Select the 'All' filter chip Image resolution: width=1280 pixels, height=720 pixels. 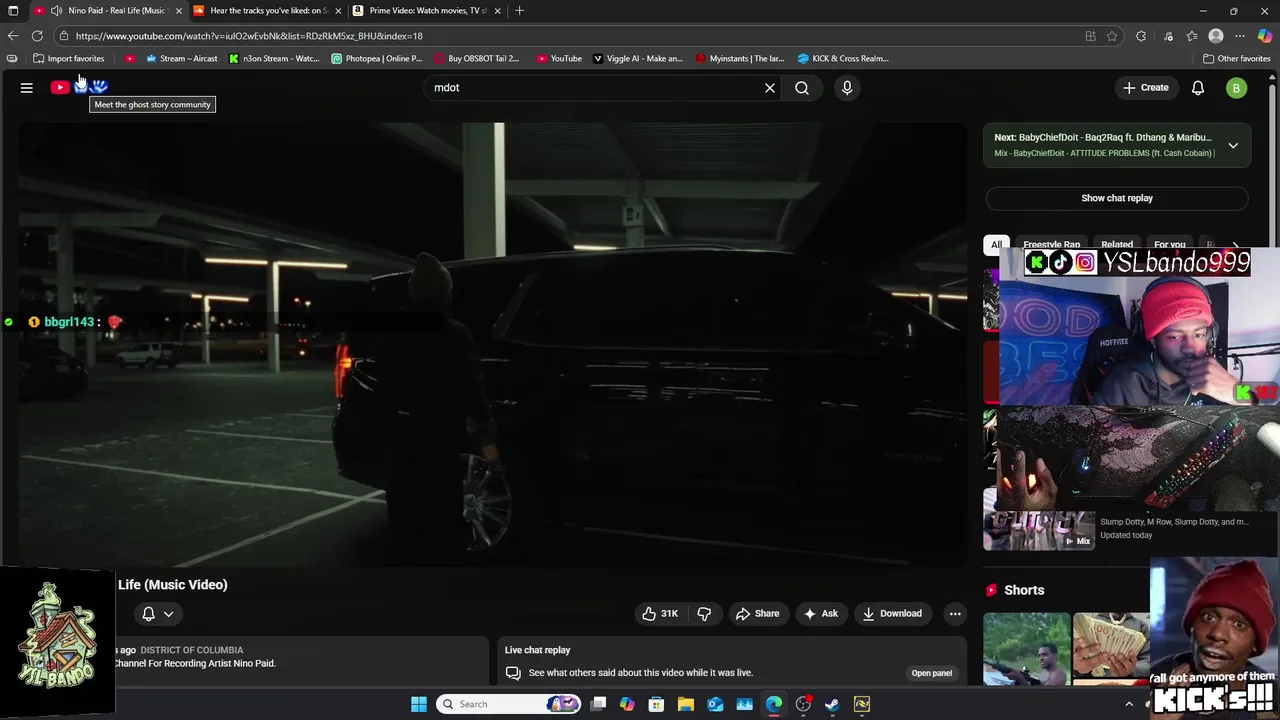point(996,244)
